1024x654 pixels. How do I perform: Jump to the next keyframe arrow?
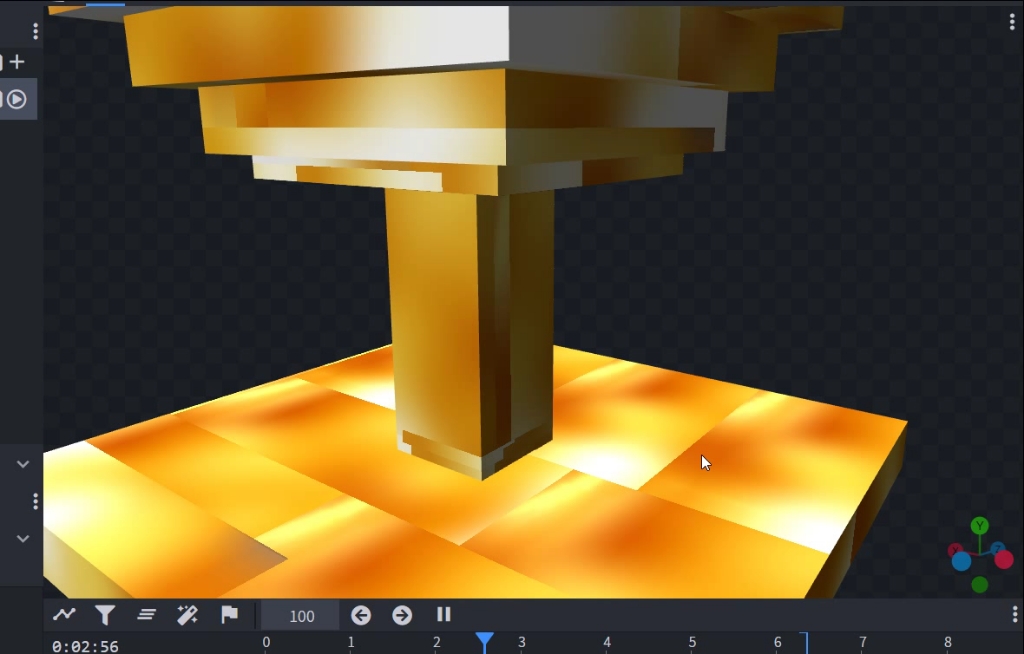pyautogui.click(x=402, y=615)
